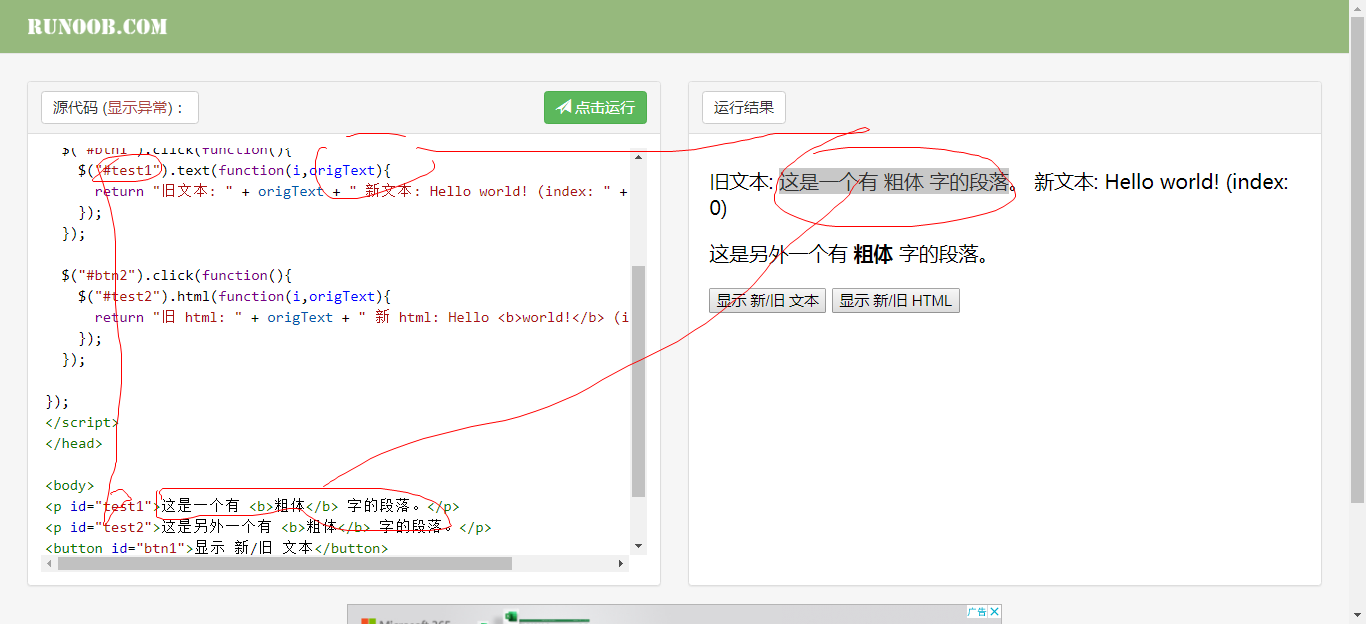Click the highlighted 这是一个有 粗体 字的段落 result text

point(894,182)
